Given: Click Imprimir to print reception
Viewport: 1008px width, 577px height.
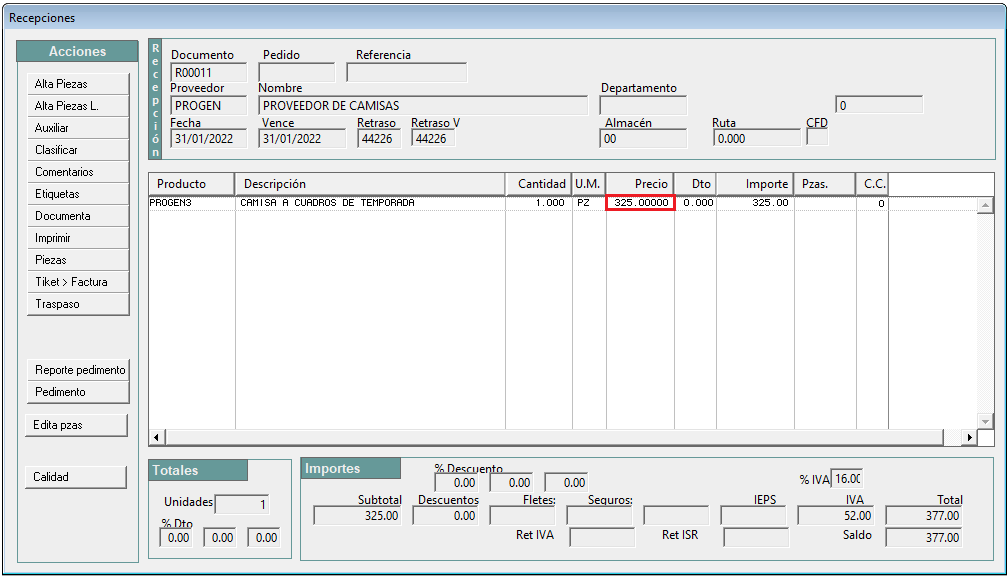Looking at the screenshot, I should 78,238.
